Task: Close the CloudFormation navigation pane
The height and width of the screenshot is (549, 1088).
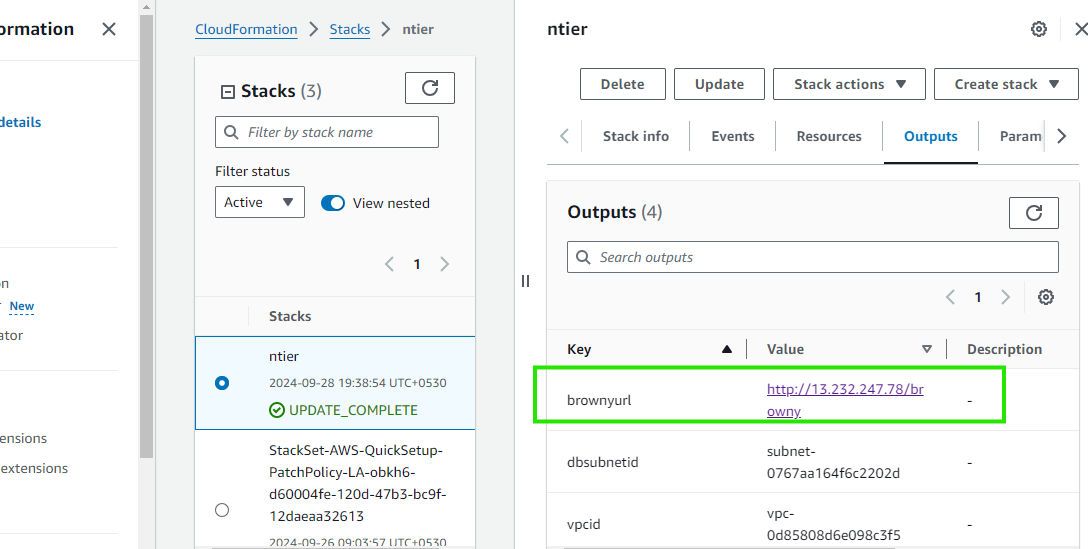Action: coord(109,29)
